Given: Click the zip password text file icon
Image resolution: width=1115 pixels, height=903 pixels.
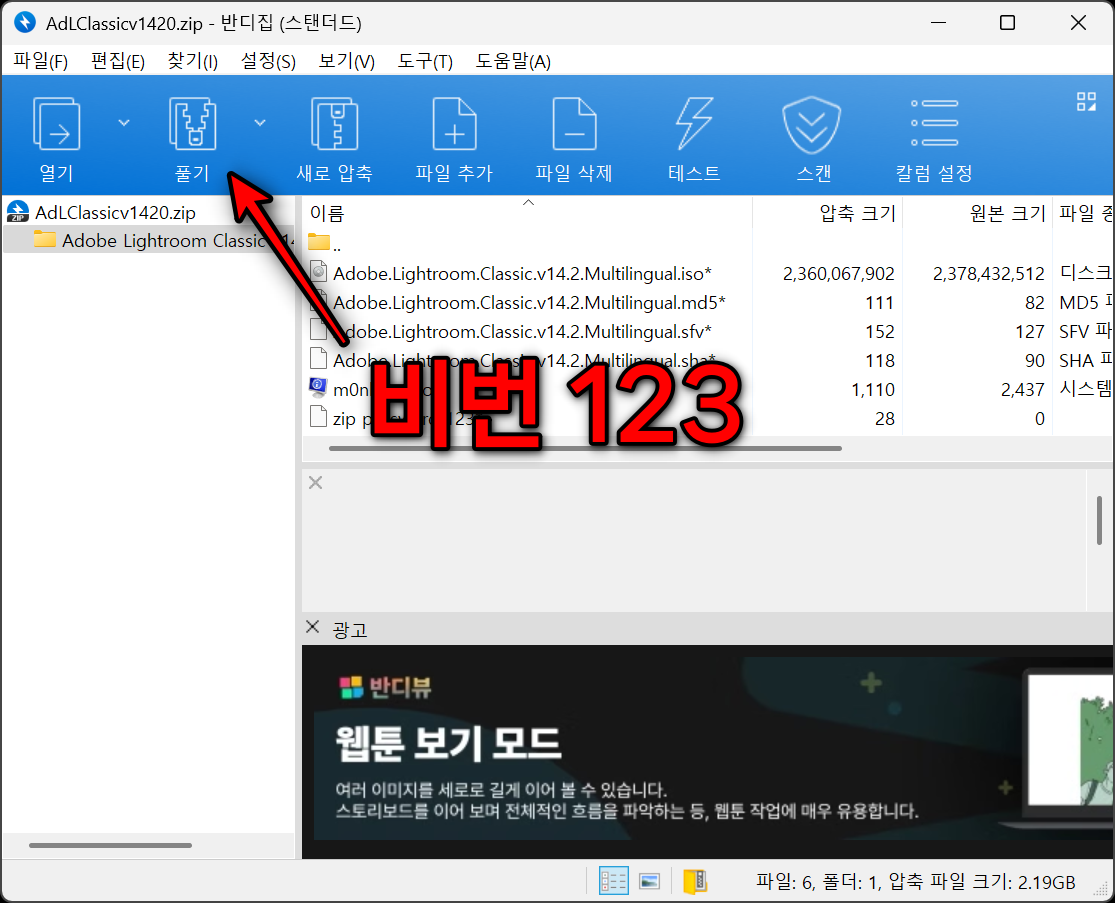Looking at the screenshot, I should (319, 417).
